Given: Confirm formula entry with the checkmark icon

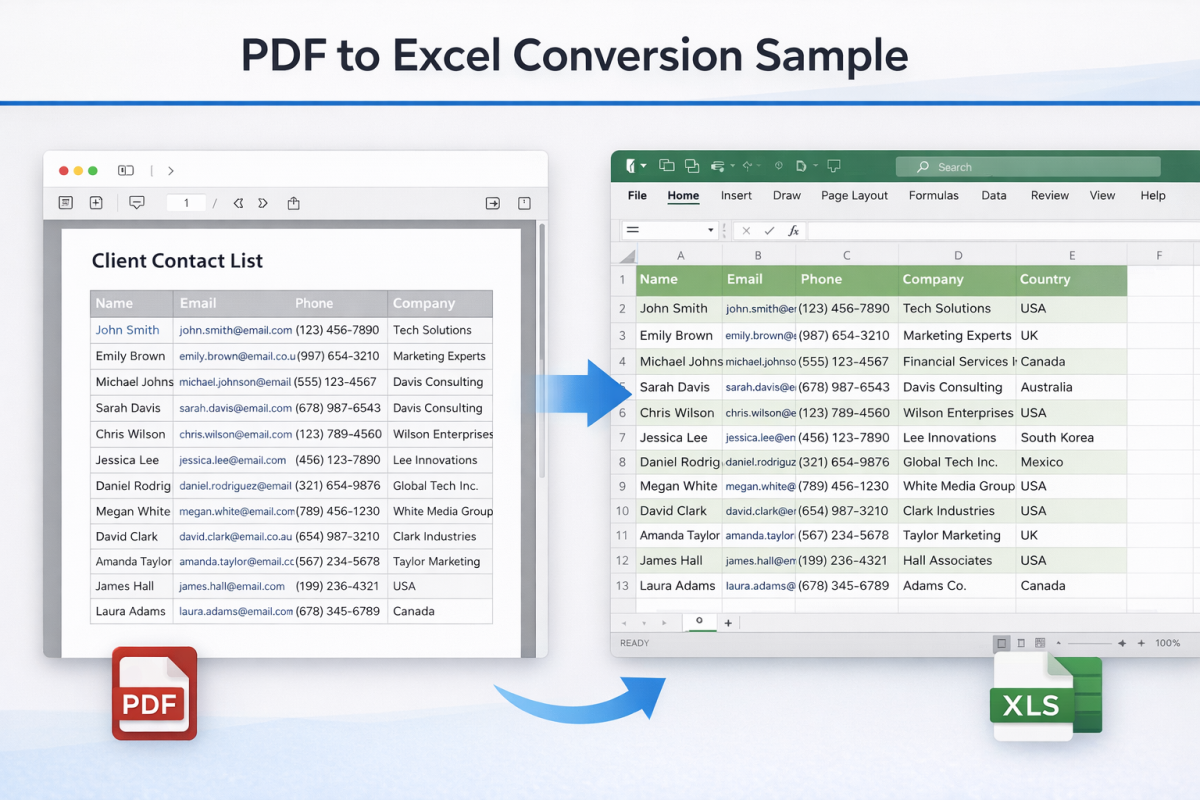Looking at the screenshot, I should pos(769,230).
